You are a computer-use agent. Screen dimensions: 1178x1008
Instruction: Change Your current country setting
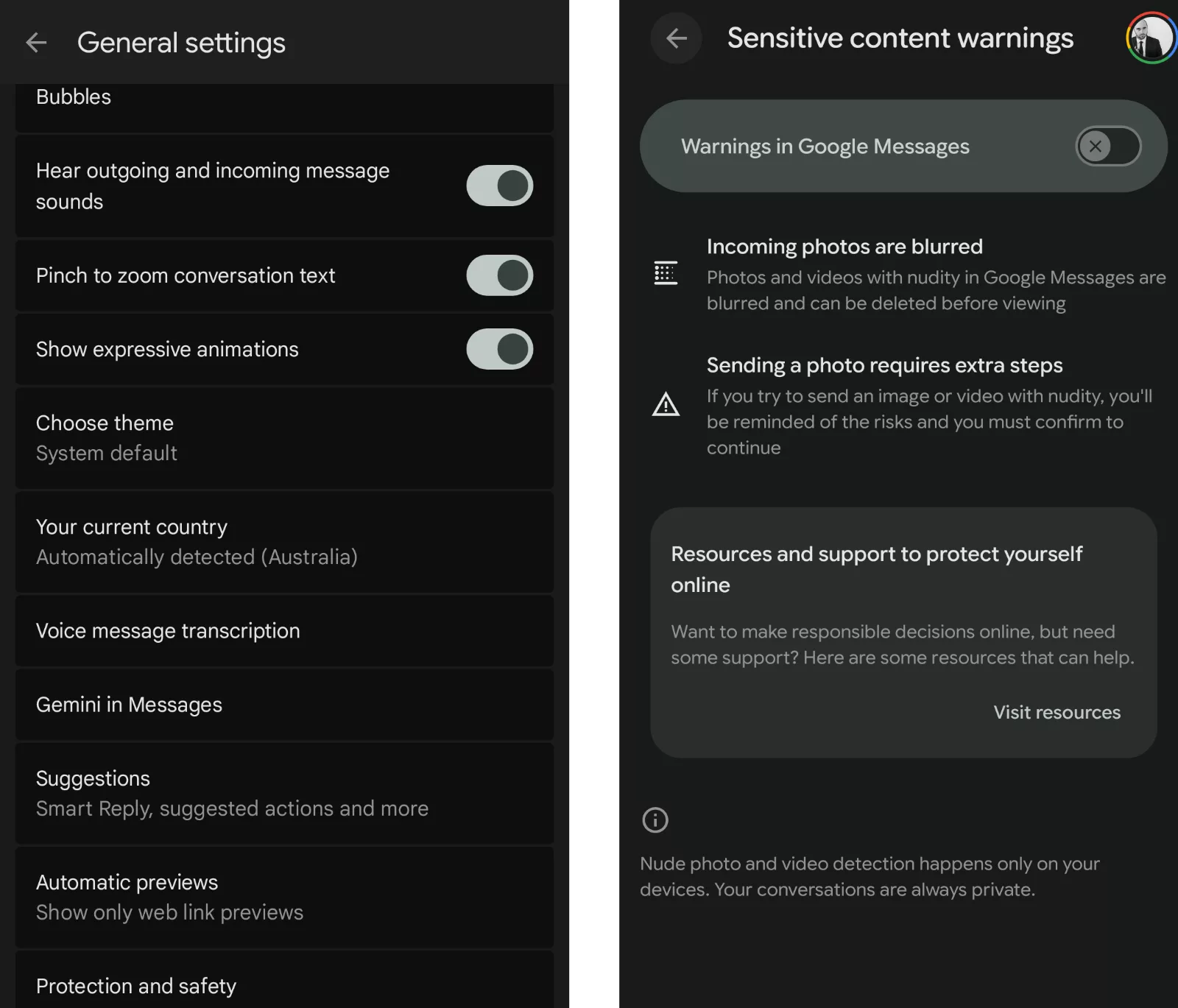284,542
